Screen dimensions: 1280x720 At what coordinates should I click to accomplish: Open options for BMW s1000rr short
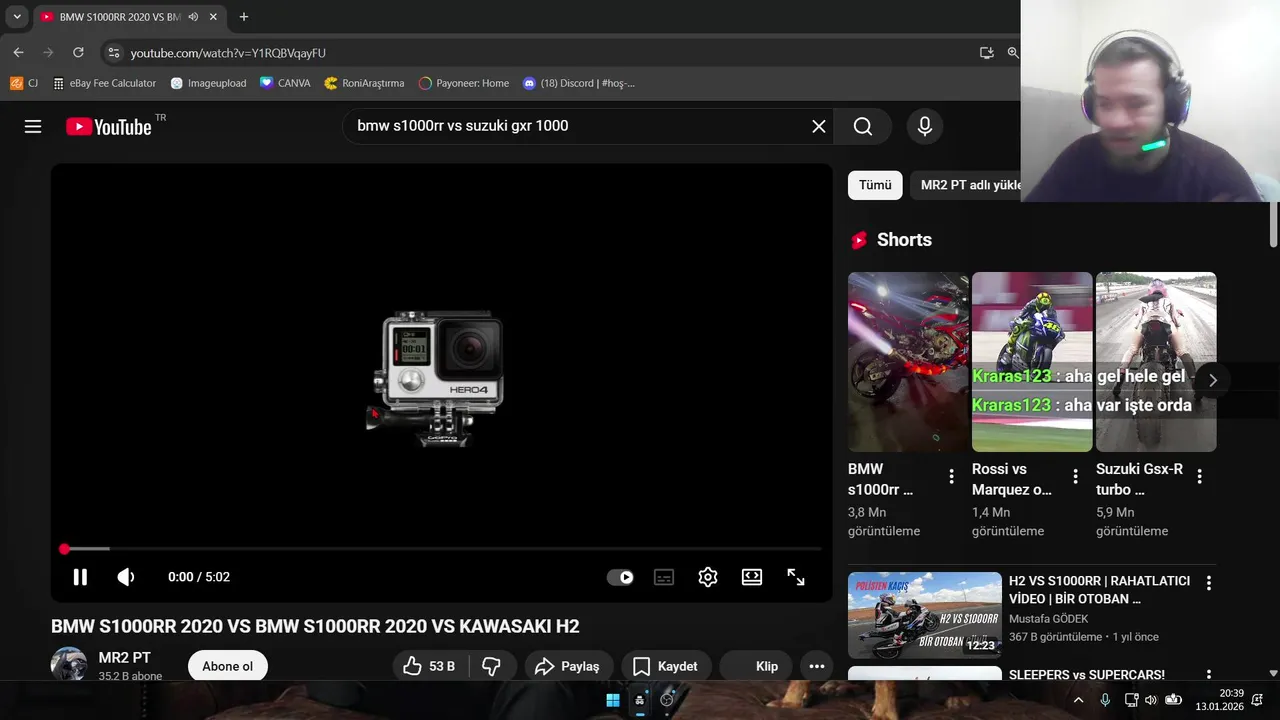[x=951, y=477]
